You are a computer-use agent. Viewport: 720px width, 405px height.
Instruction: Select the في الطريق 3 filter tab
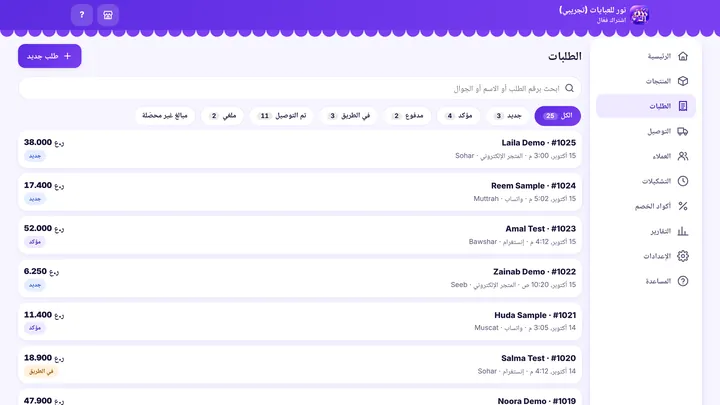pyautogui.click(x=349, y=116)
